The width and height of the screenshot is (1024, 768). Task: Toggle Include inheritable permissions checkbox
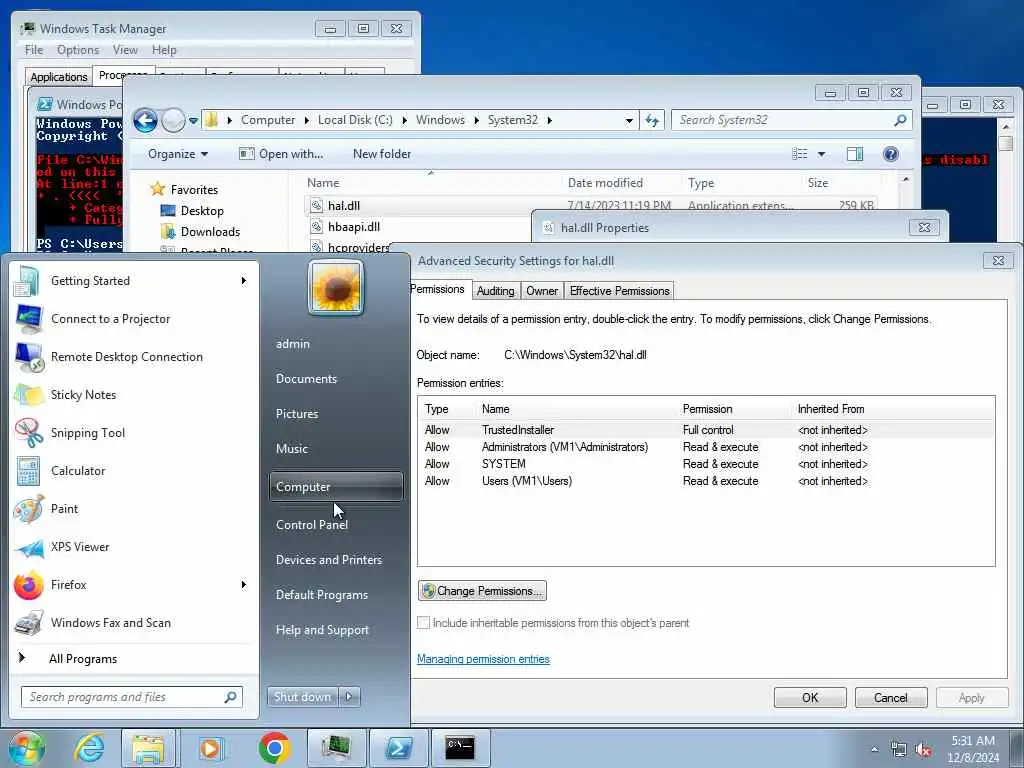423,622
